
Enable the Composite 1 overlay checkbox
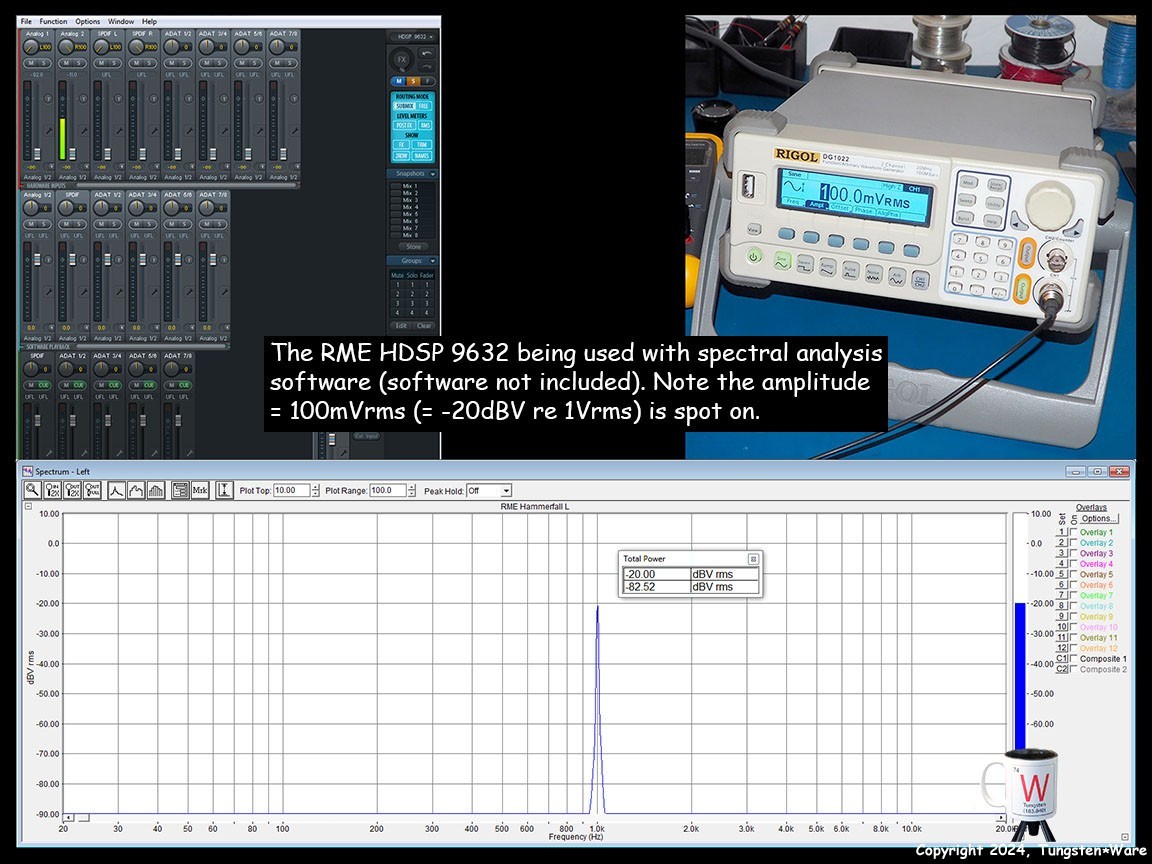point(1073,659)
